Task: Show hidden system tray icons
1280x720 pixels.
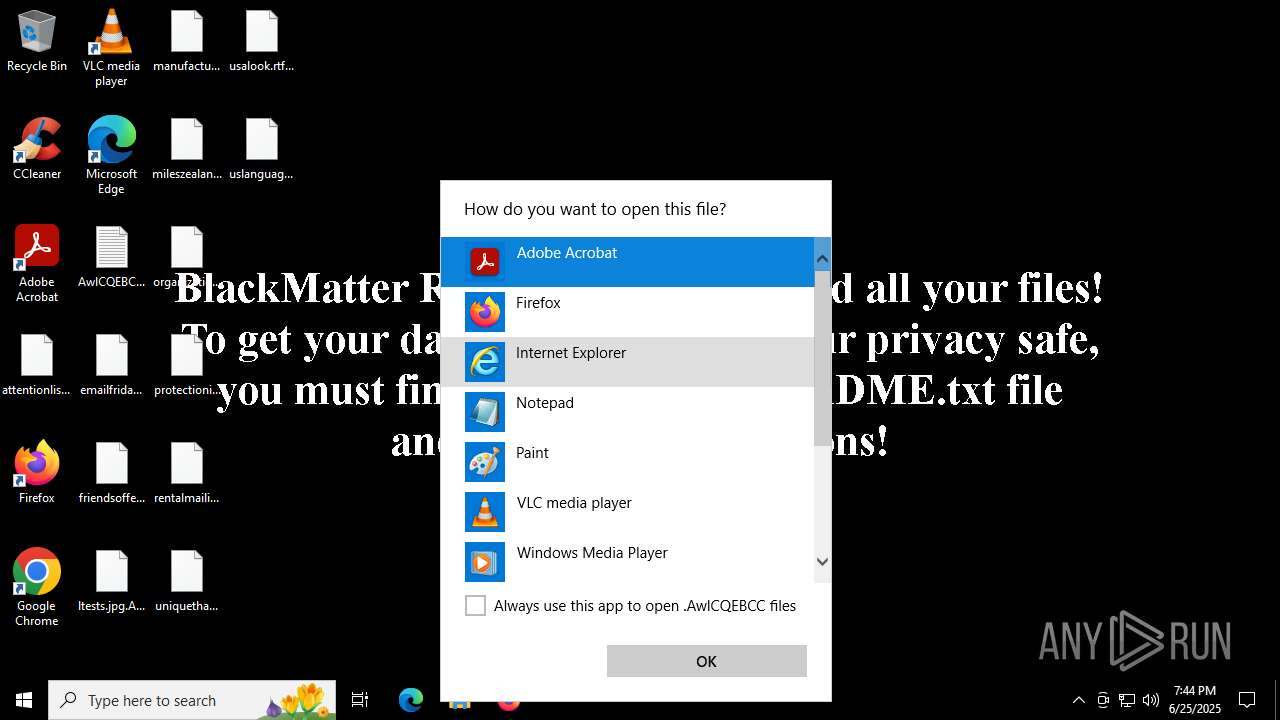Action: coord(1078,700)
